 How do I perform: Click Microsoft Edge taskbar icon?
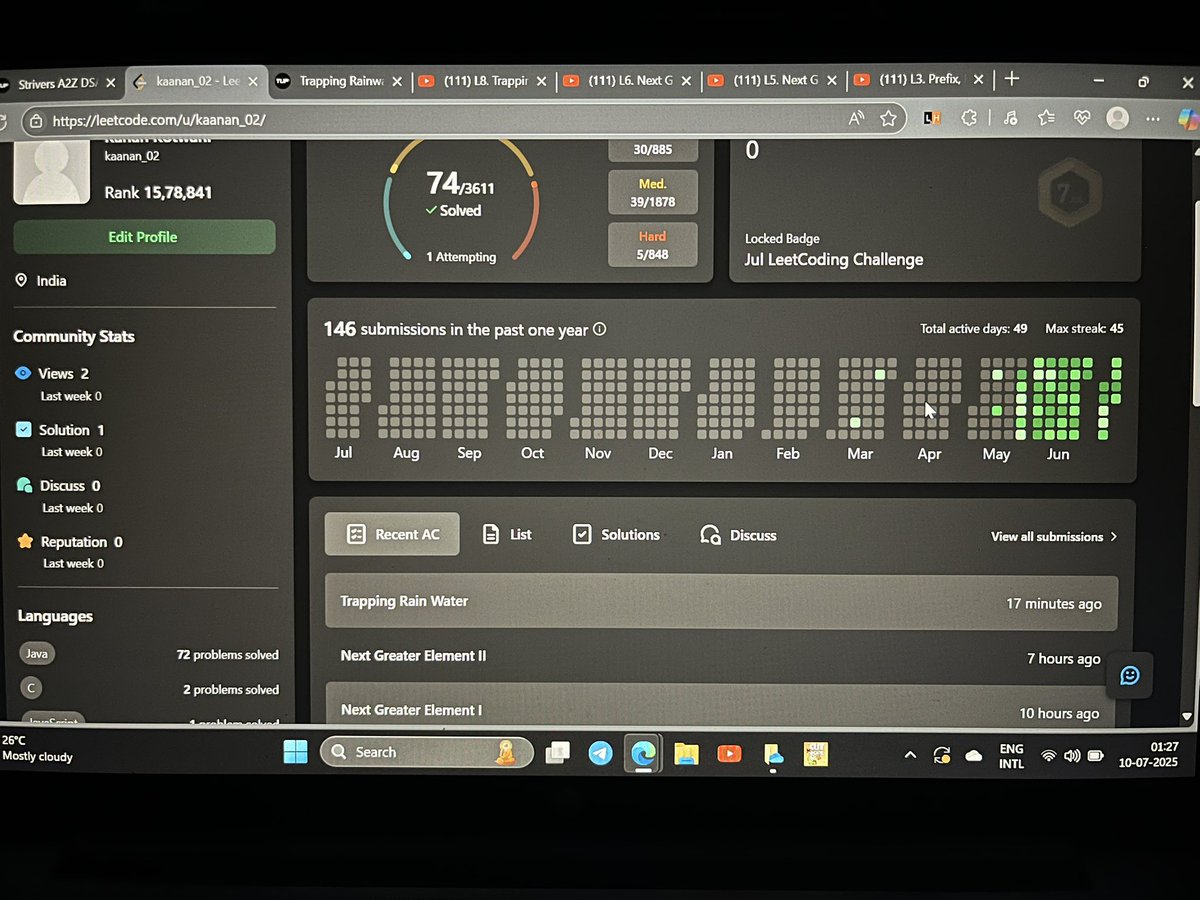click(x=643, y=753)
